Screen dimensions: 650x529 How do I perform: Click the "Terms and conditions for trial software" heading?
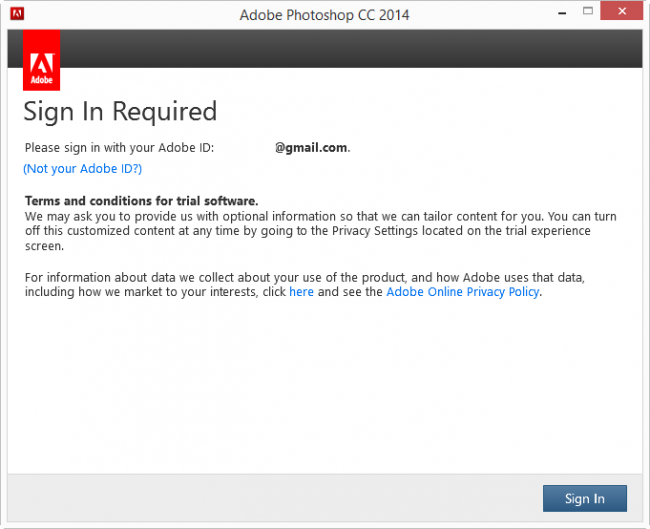click(141, 201)
